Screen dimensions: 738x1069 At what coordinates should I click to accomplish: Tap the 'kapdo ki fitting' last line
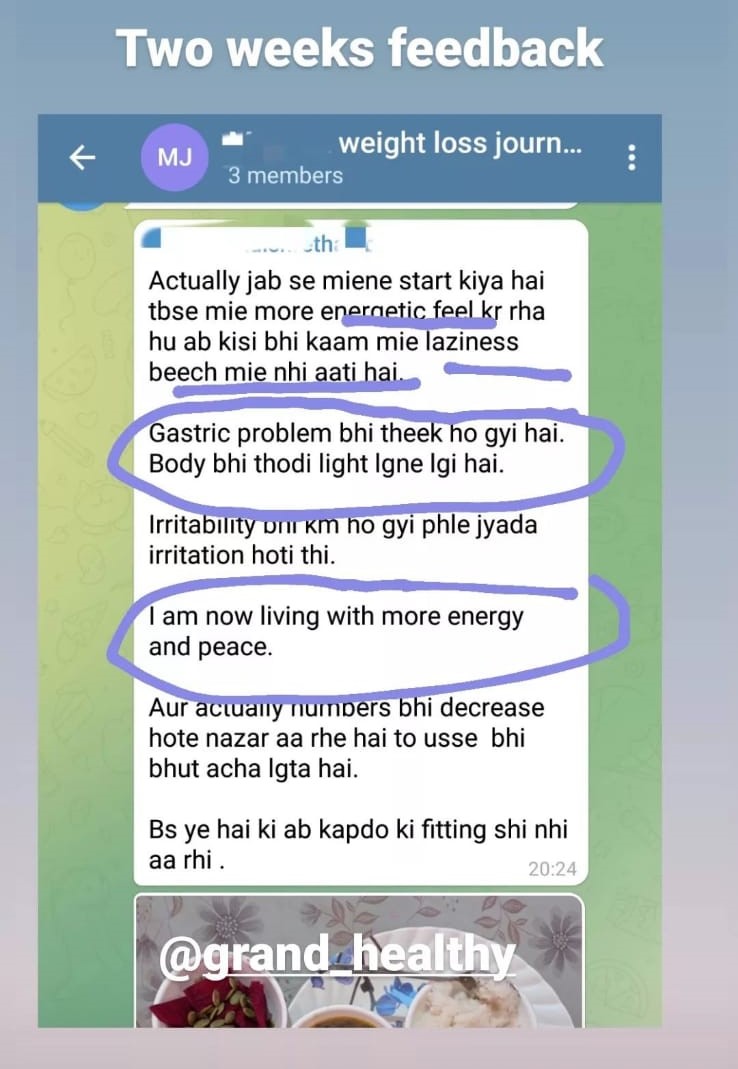[358, 844]
